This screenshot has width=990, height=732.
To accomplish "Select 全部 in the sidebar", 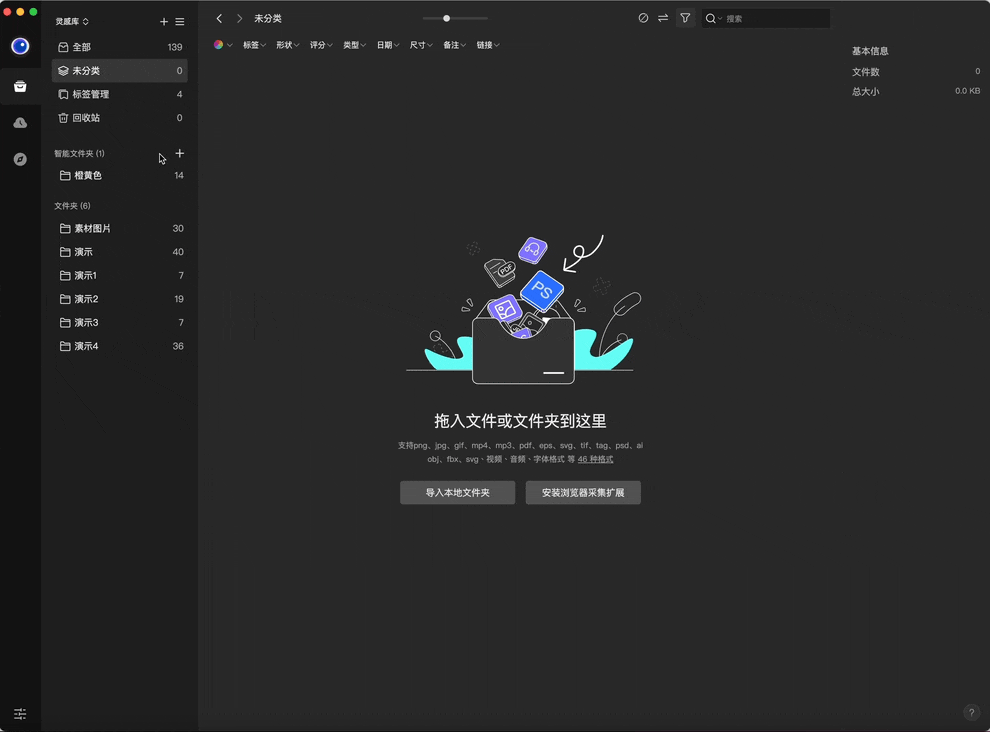I will point(119,47).
